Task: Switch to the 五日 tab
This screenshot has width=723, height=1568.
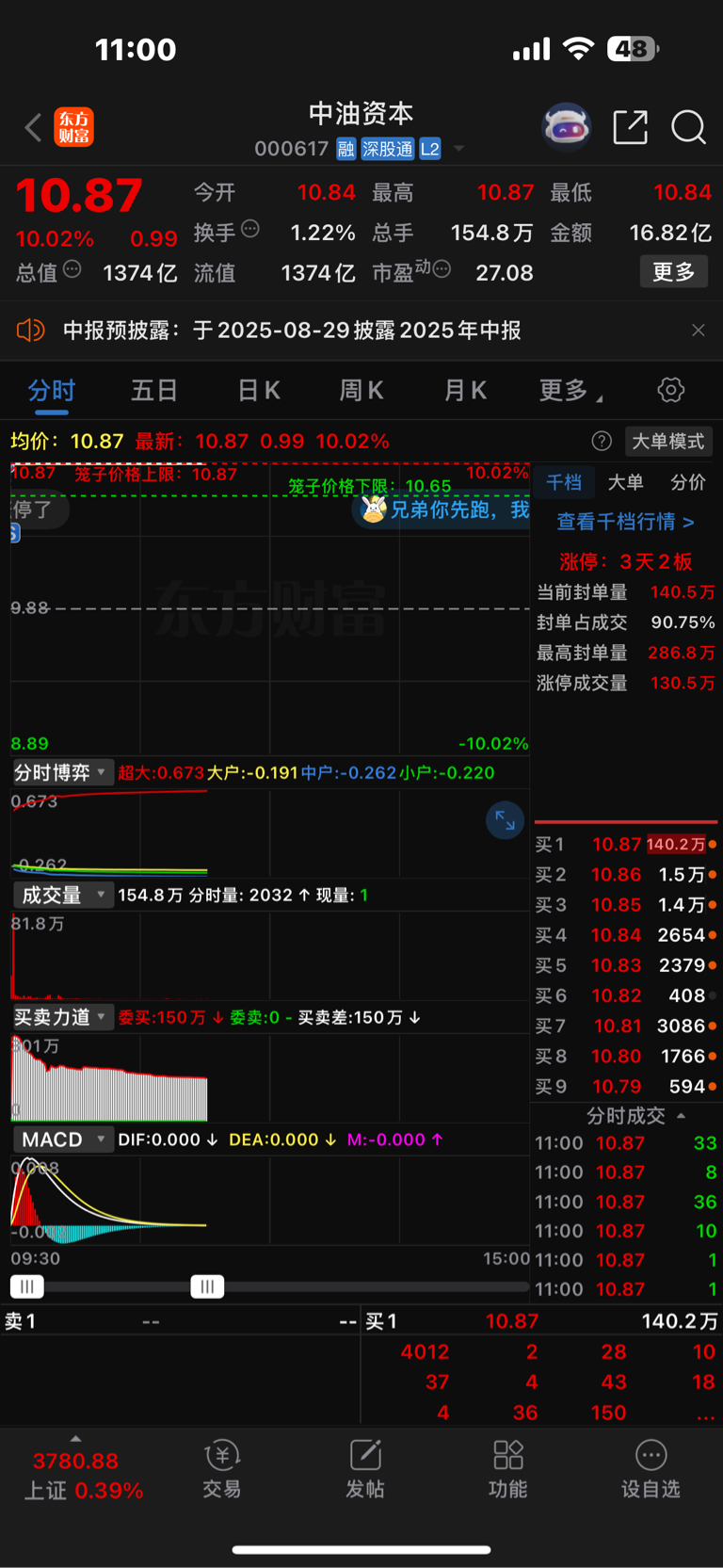Action: click(x=154, y=390)
